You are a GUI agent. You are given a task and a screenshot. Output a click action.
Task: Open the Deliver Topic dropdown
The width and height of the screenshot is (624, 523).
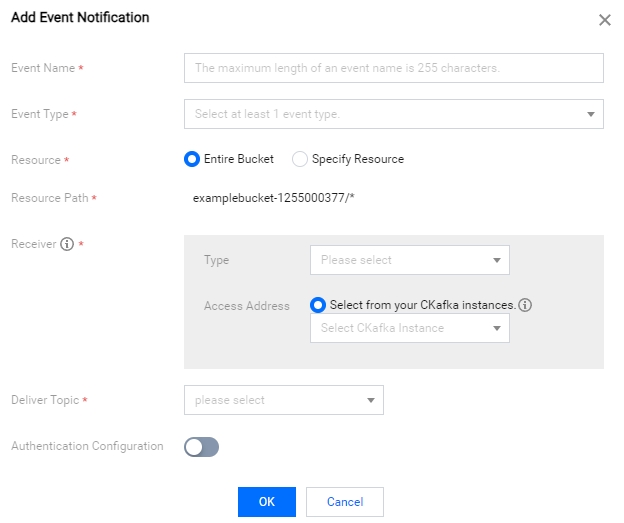click(284, 400)
